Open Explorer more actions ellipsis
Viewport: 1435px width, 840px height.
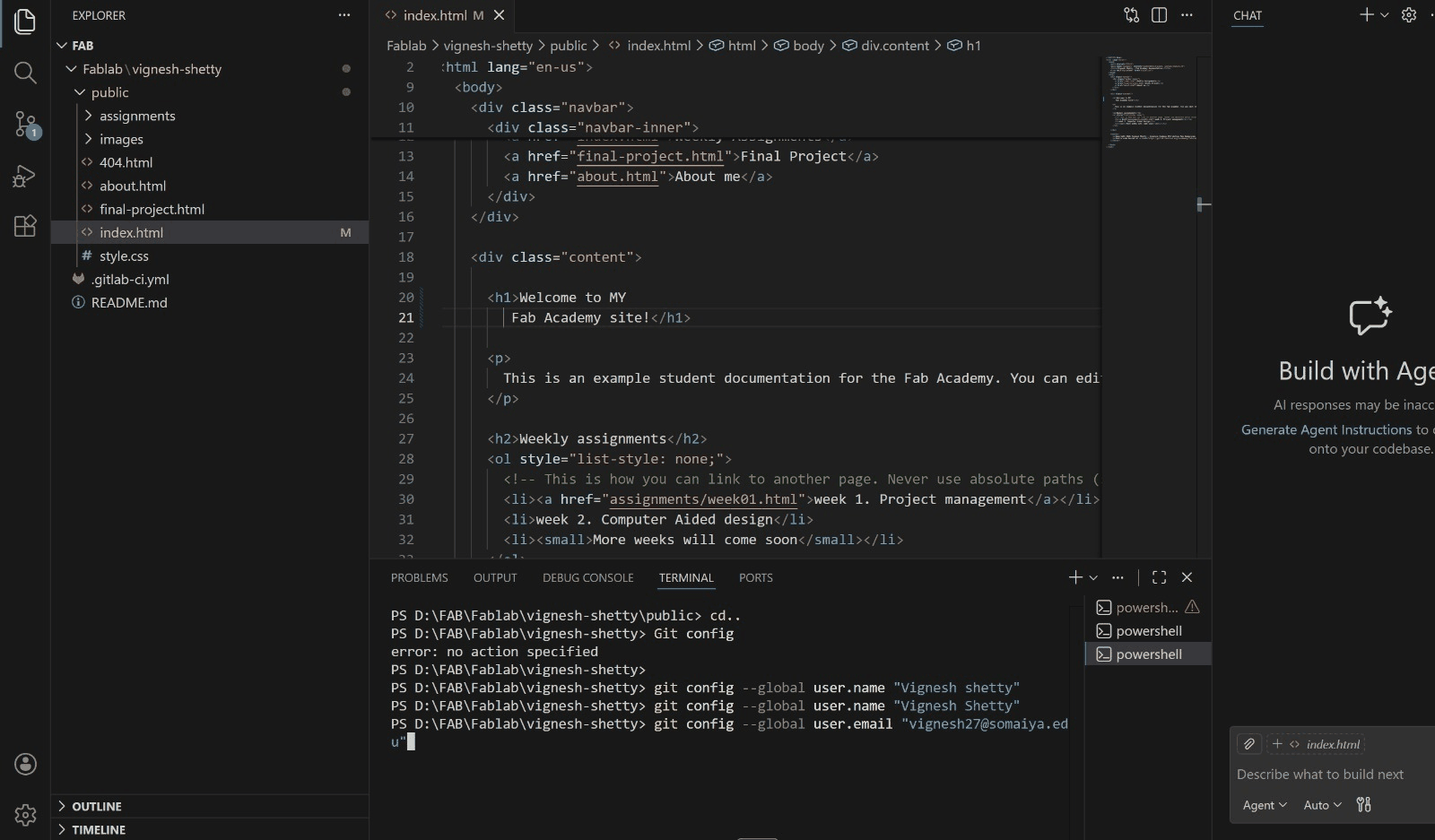point(344,15)
